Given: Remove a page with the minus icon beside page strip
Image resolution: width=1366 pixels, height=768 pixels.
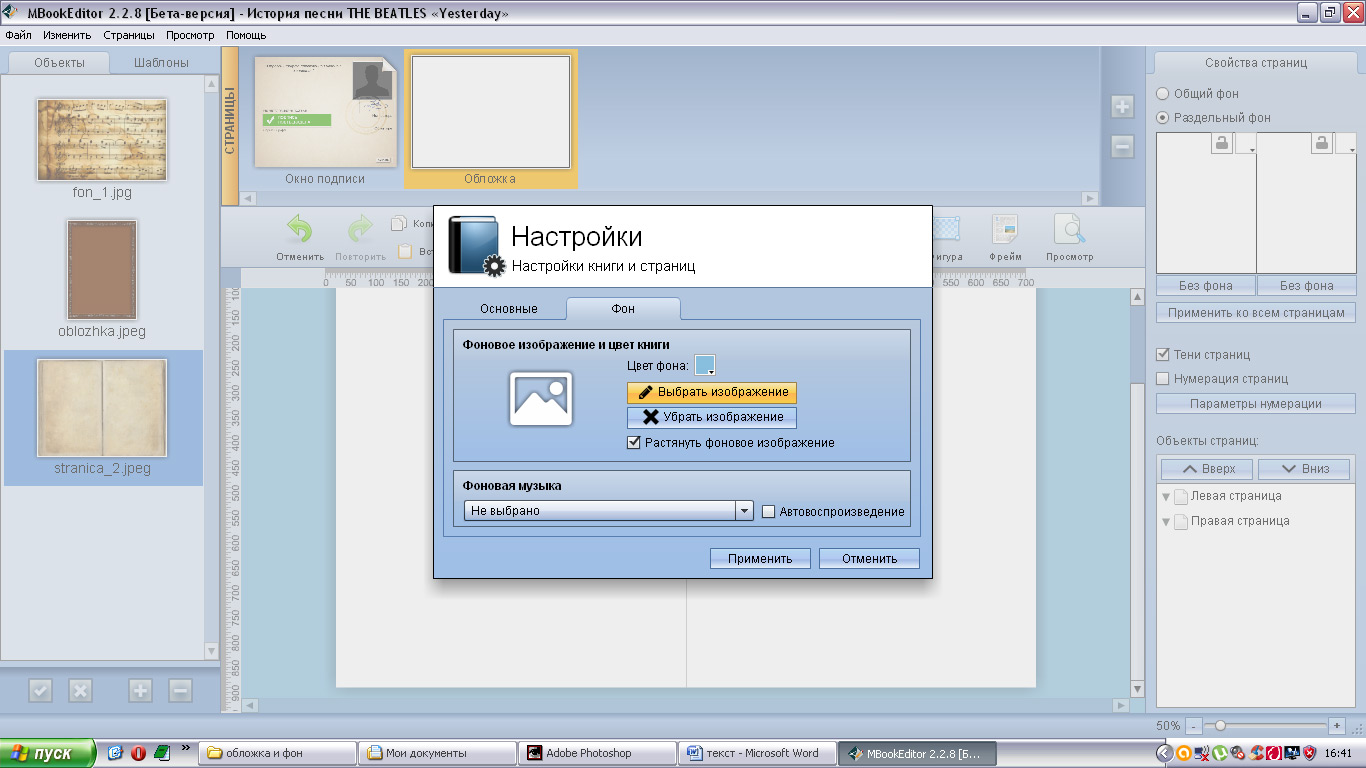Looking at the screenshot, I should pos(1122,146).
